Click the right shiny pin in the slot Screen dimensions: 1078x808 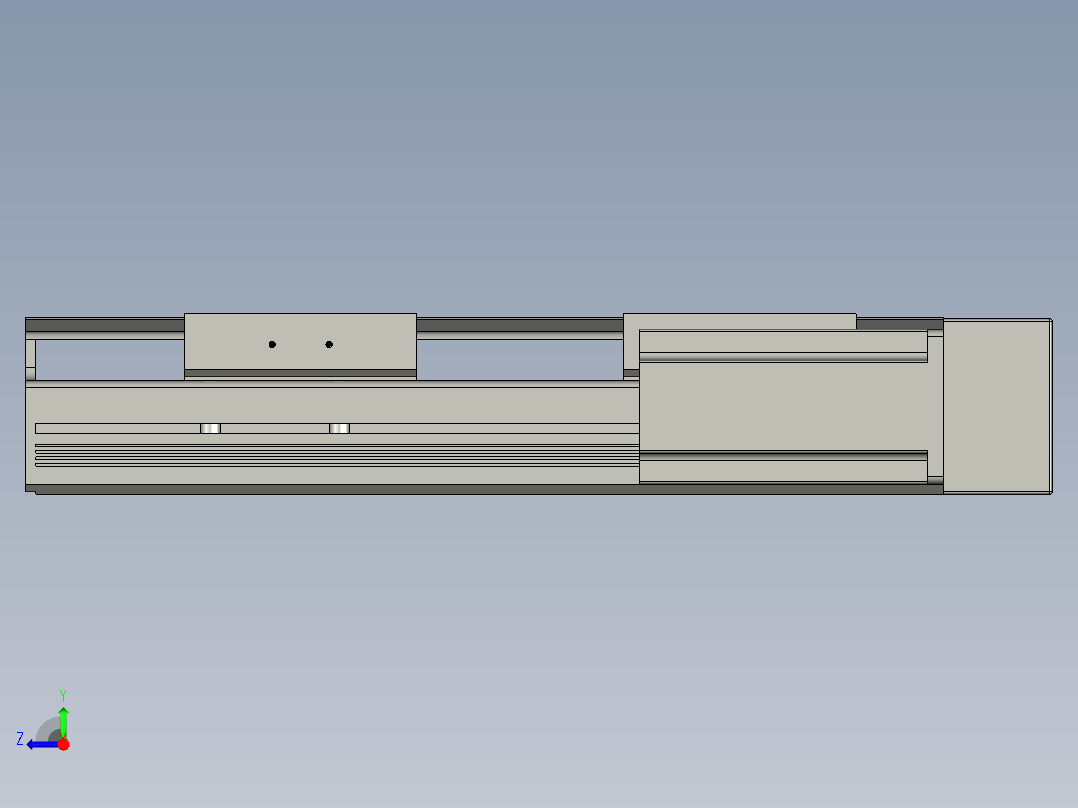pos(340,428)
